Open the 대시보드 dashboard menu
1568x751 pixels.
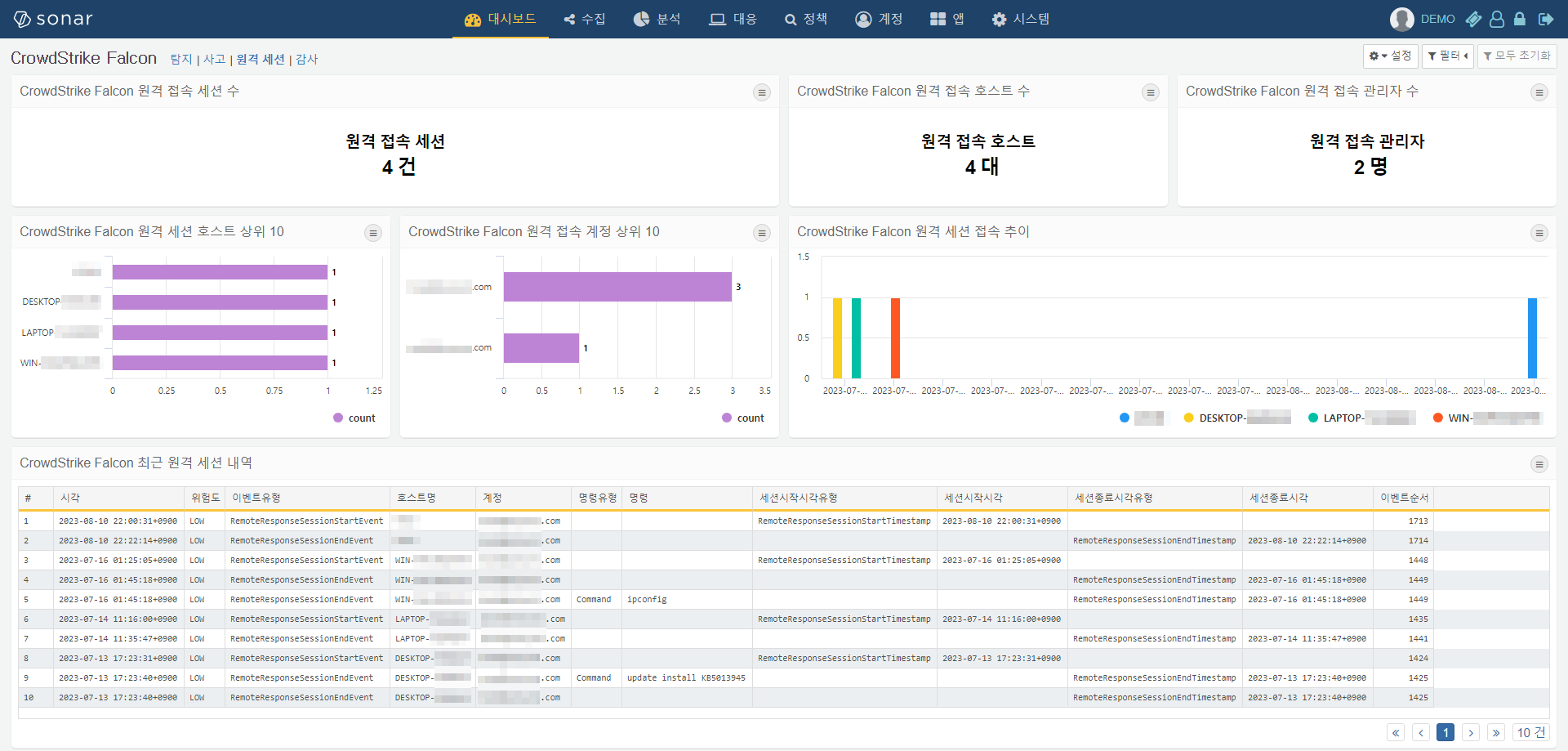tap(500, 19)
